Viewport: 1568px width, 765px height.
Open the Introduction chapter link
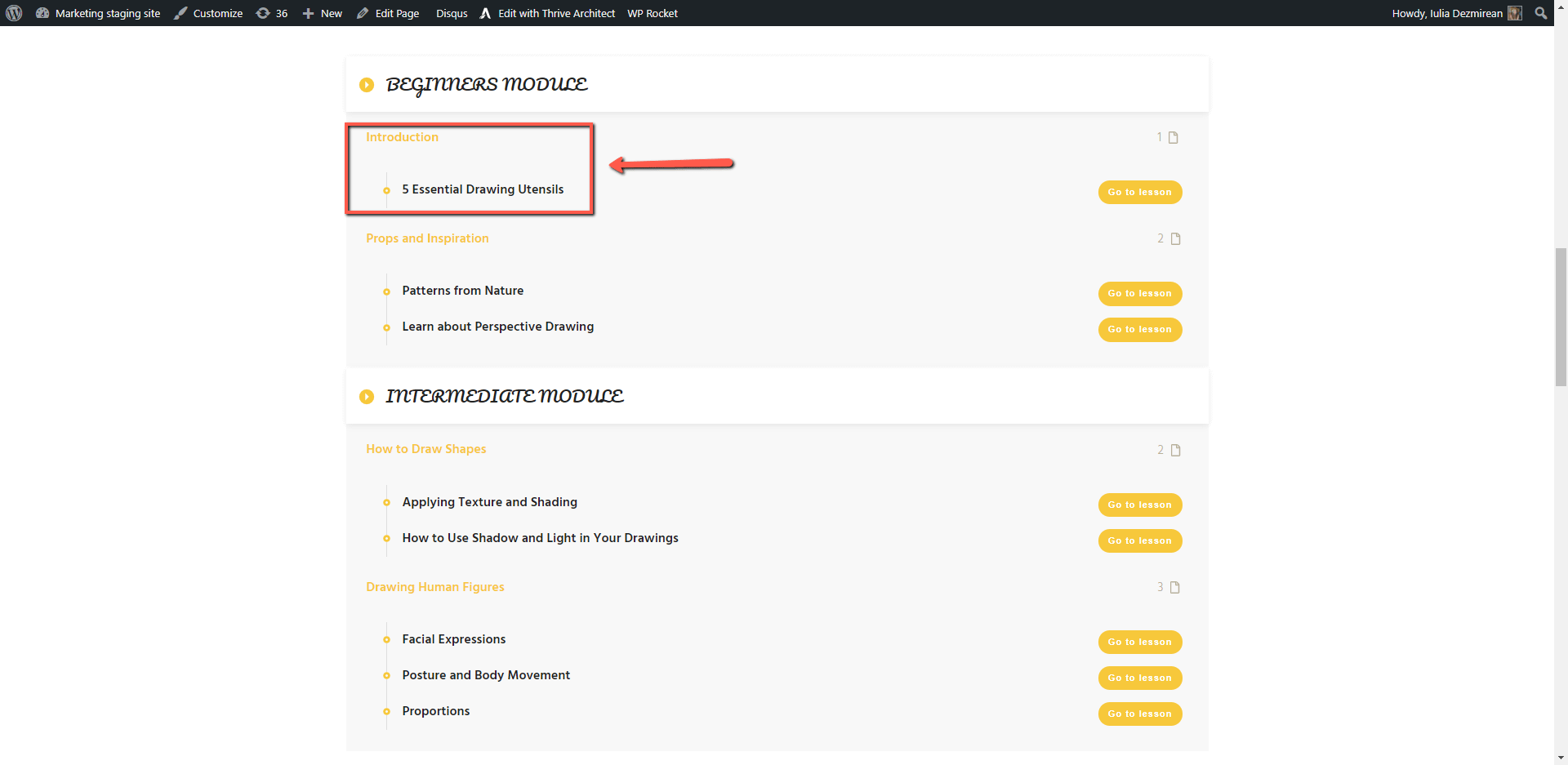(x=402, y=137)
